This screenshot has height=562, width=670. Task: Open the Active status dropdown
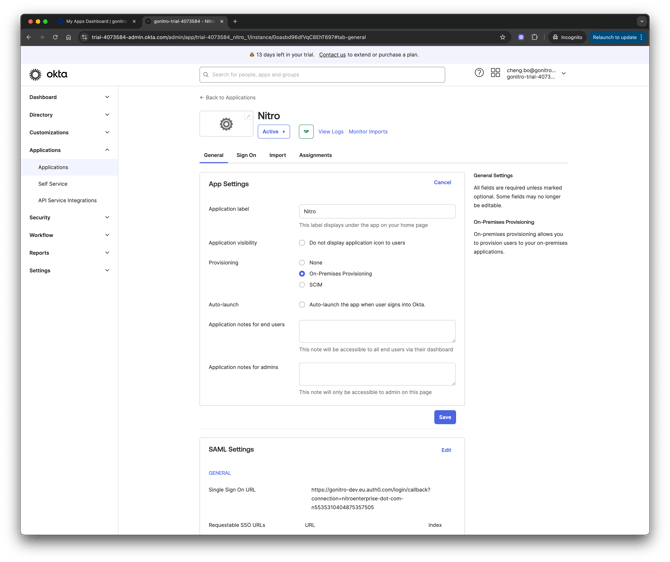coord(273,132)
